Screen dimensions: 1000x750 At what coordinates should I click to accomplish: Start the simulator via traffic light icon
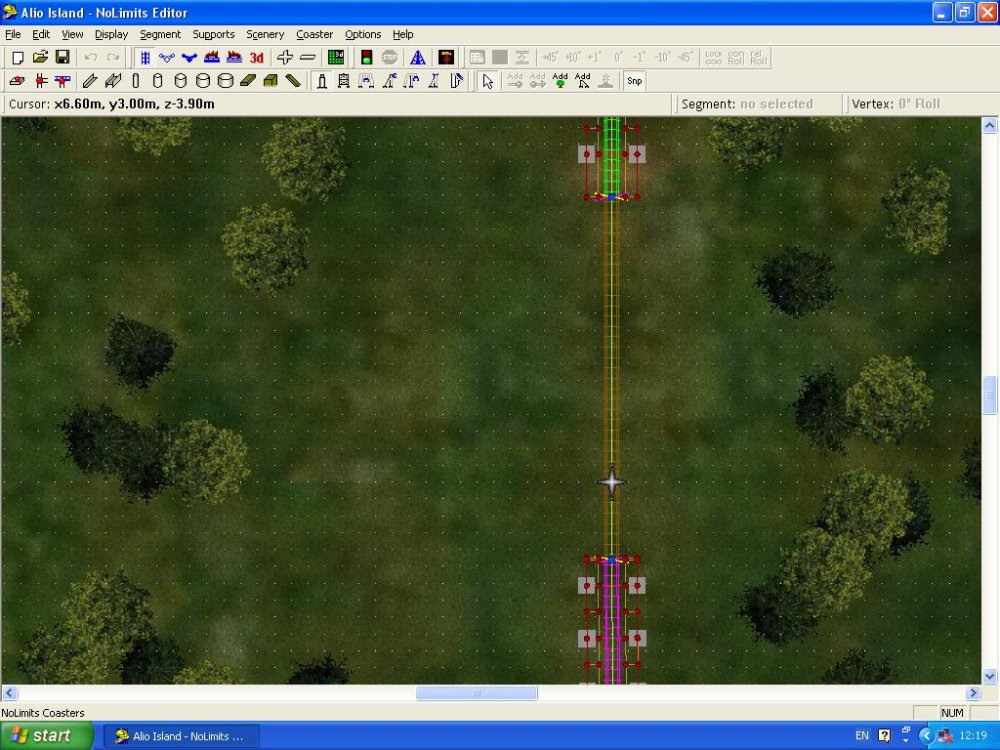[x=366, y=58]
